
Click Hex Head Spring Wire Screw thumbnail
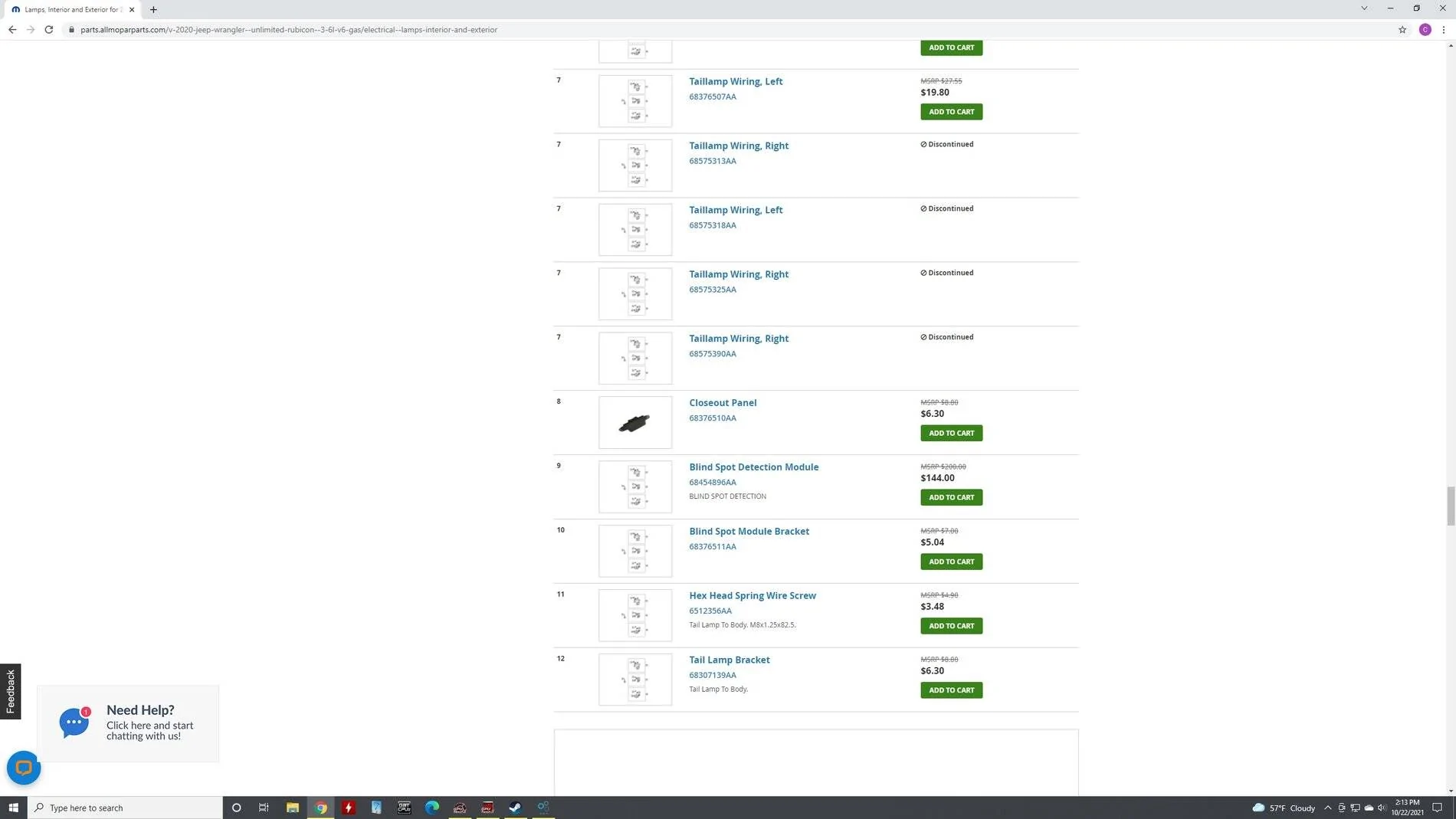(635, 616)
